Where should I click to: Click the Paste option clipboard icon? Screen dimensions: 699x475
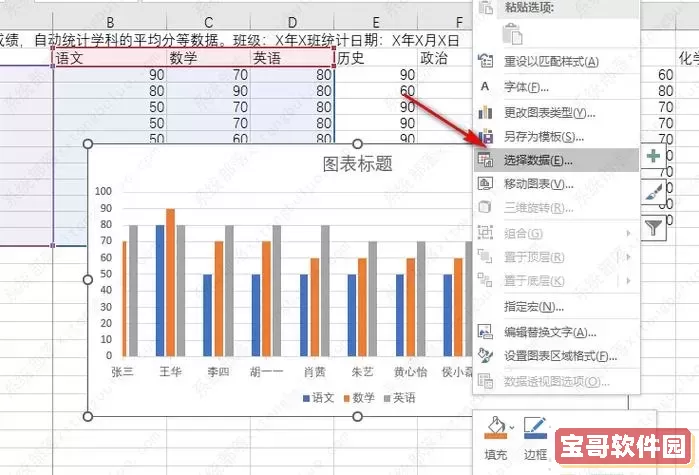(x=512, y=34)
